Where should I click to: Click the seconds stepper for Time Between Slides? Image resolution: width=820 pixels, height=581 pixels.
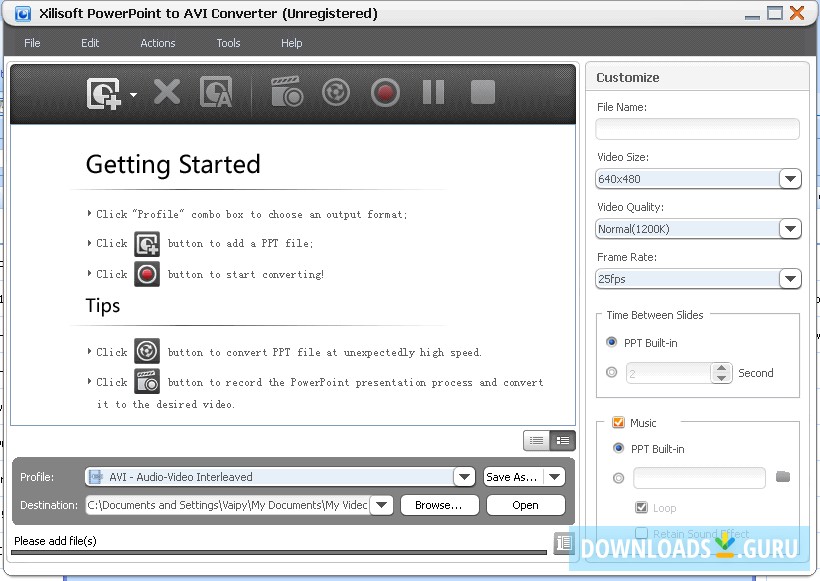(722, 372)
